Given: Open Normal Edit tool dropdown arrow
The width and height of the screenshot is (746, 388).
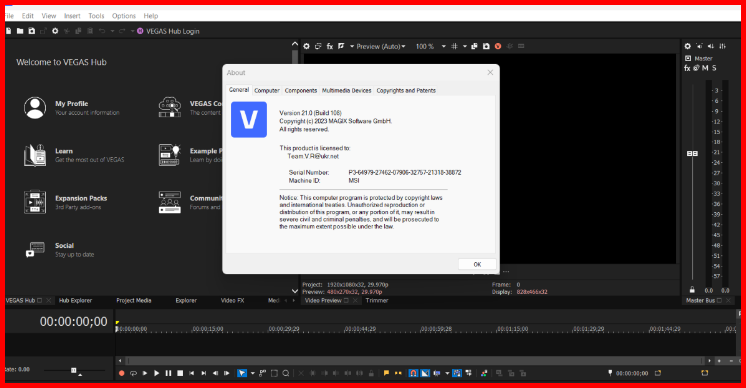Looking at the screenshot, I should click(x=253, y=373).
